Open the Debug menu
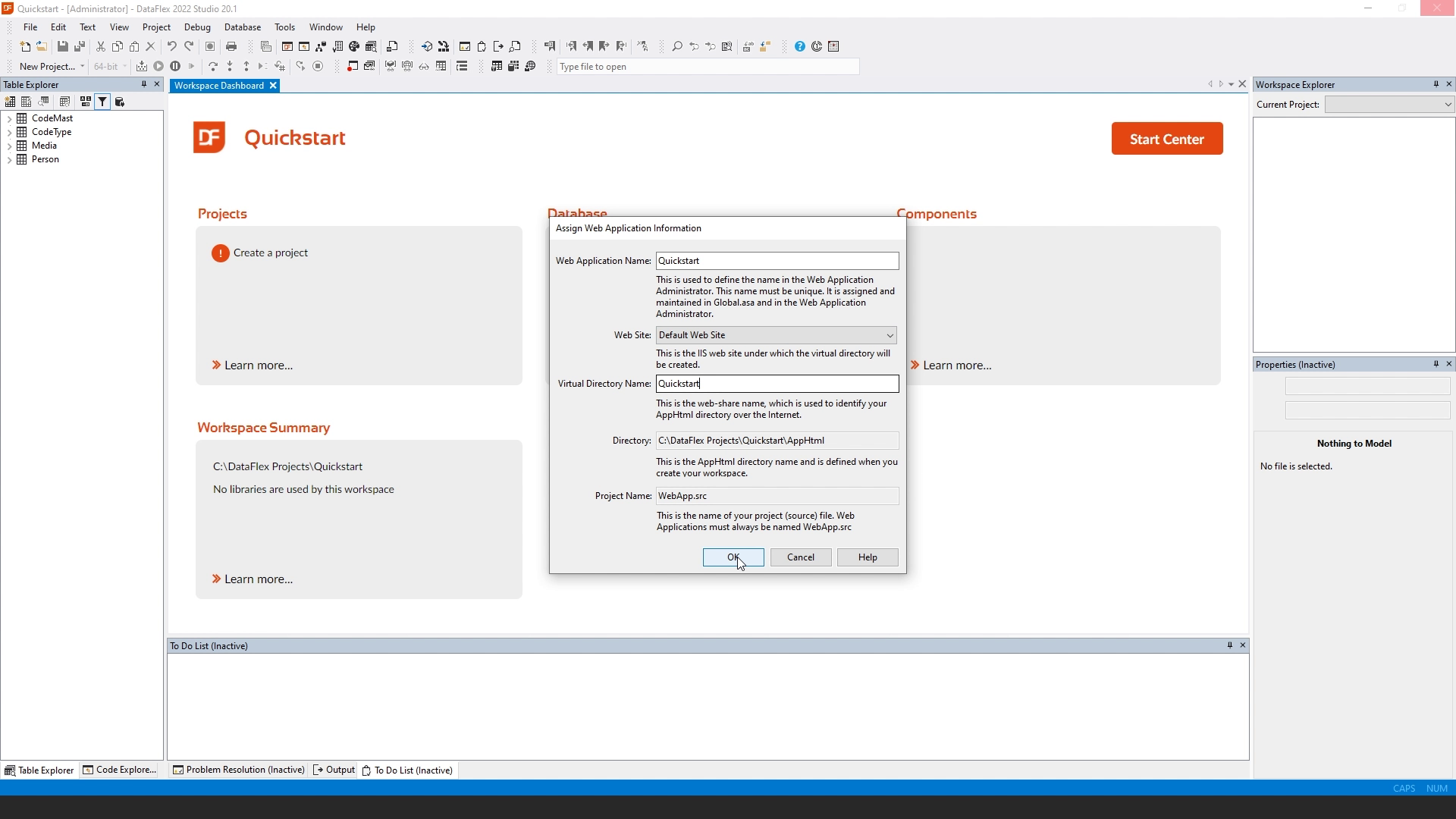1456x819 pixels. [197, 27]
